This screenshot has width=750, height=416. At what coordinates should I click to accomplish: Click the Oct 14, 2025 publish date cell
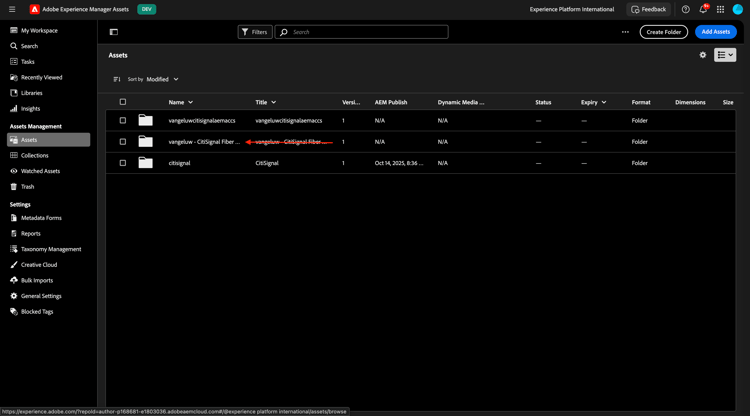[399, 163]
